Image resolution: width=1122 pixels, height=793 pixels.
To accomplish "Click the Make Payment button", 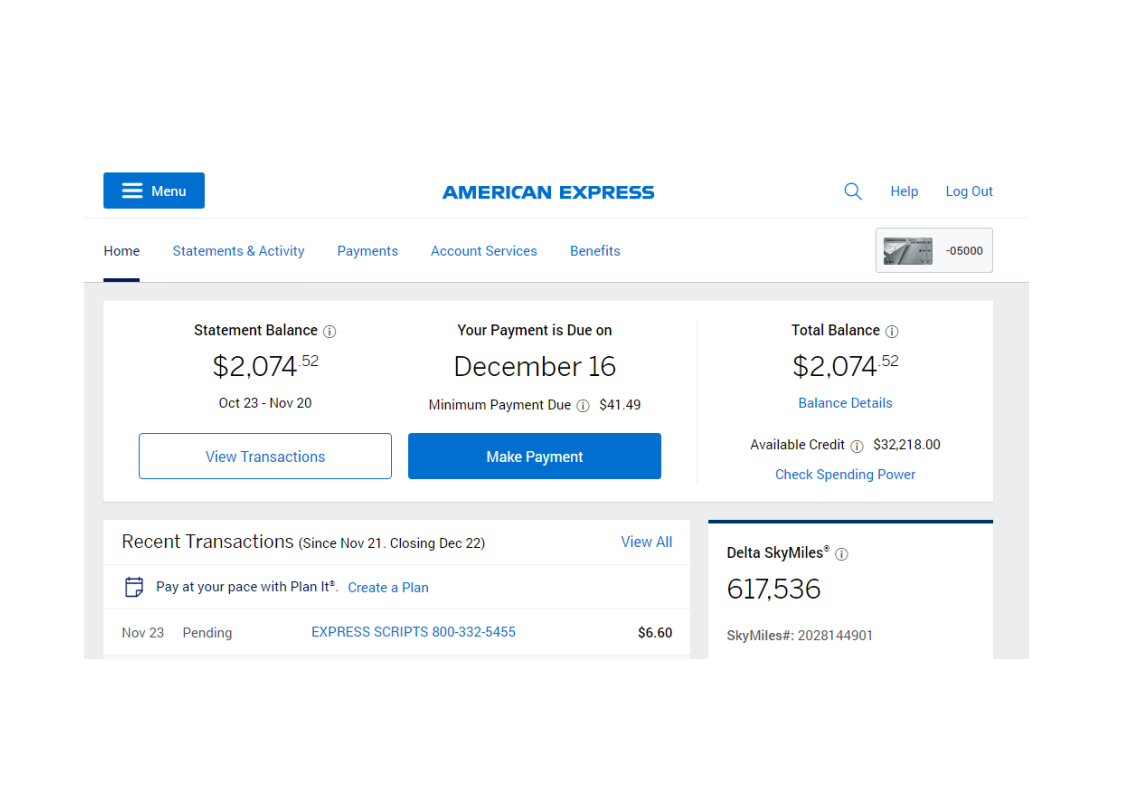I will (535, 456).
